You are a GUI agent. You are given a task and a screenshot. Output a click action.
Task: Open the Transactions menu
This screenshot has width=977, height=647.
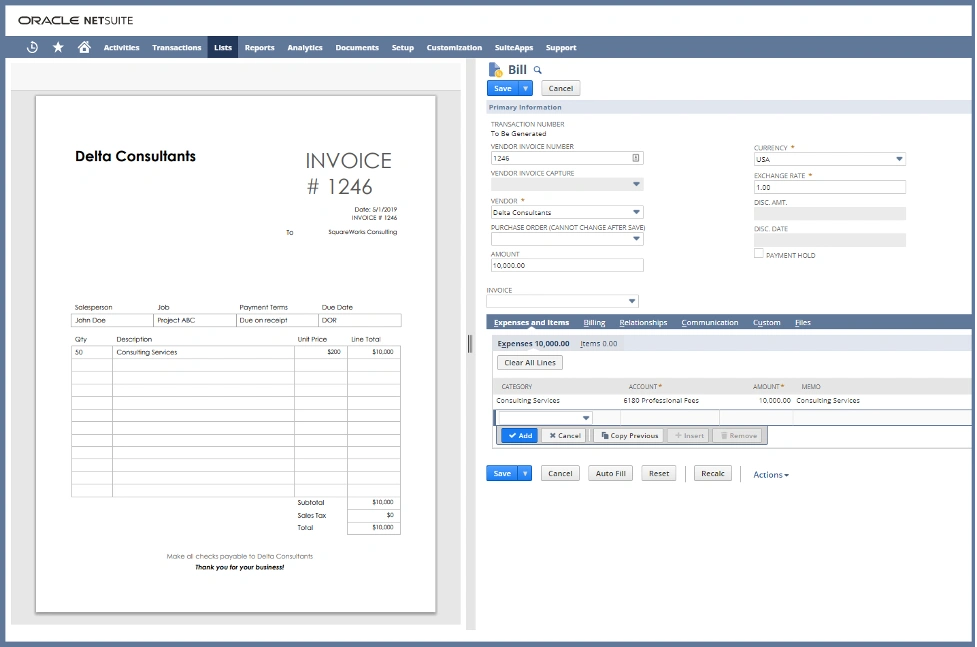pos(176,48)
